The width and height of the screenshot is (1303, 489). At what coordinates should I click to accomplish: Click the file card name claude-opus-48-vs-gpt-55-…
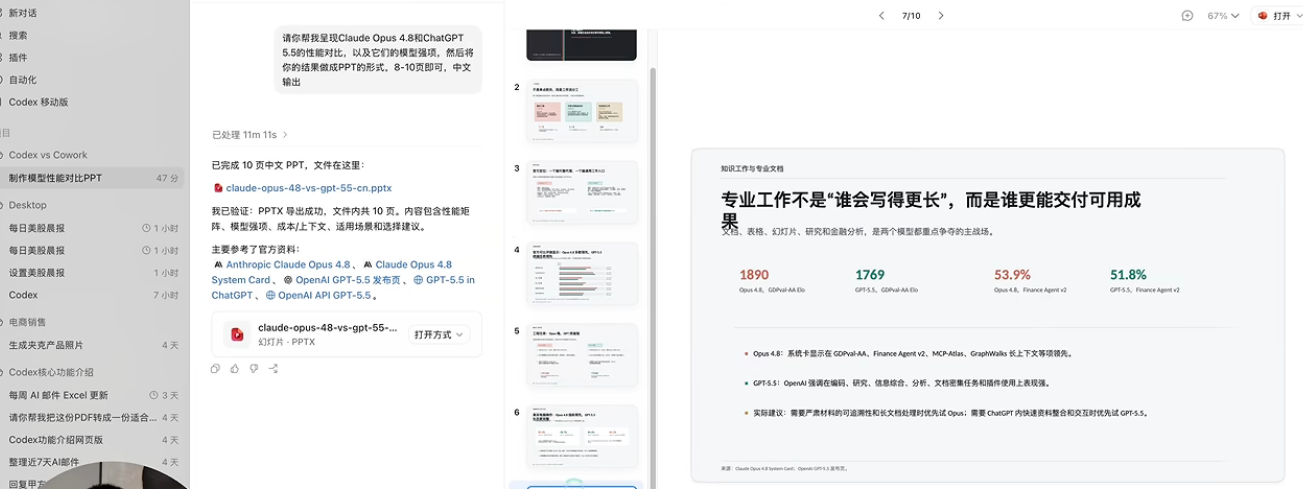click(327, 328)
